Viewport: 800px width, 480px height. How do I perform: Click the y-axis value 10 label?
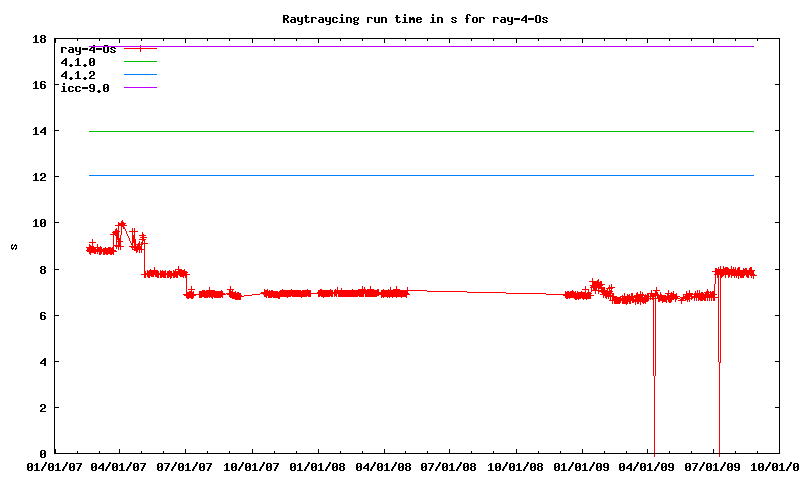coord(40,223)
